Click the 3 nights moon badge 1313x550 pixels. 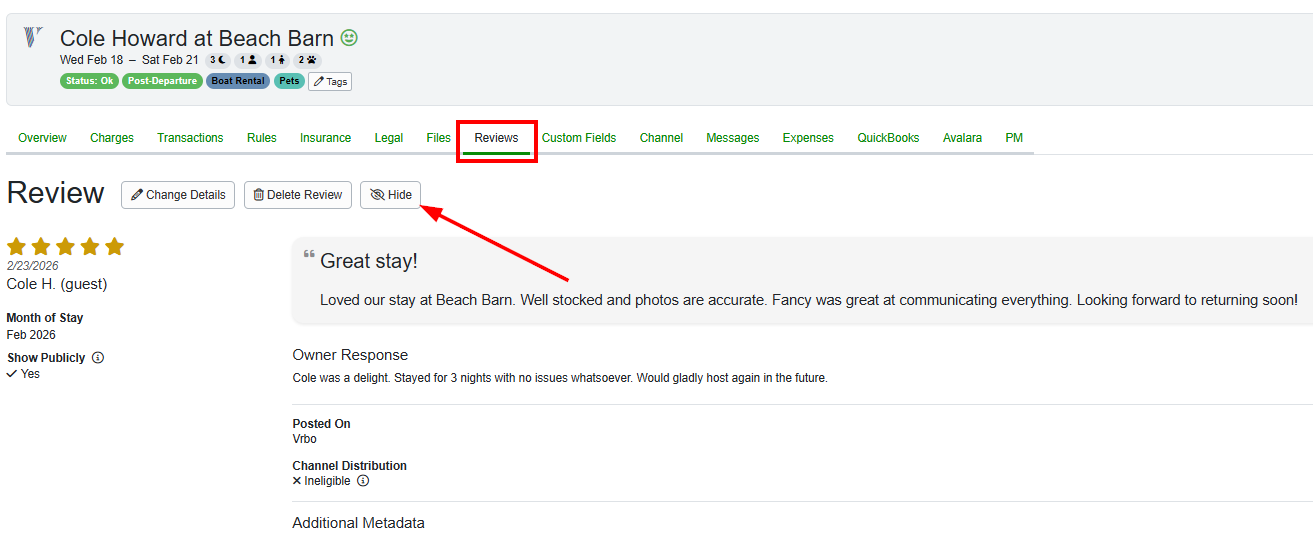coord(217,60)
